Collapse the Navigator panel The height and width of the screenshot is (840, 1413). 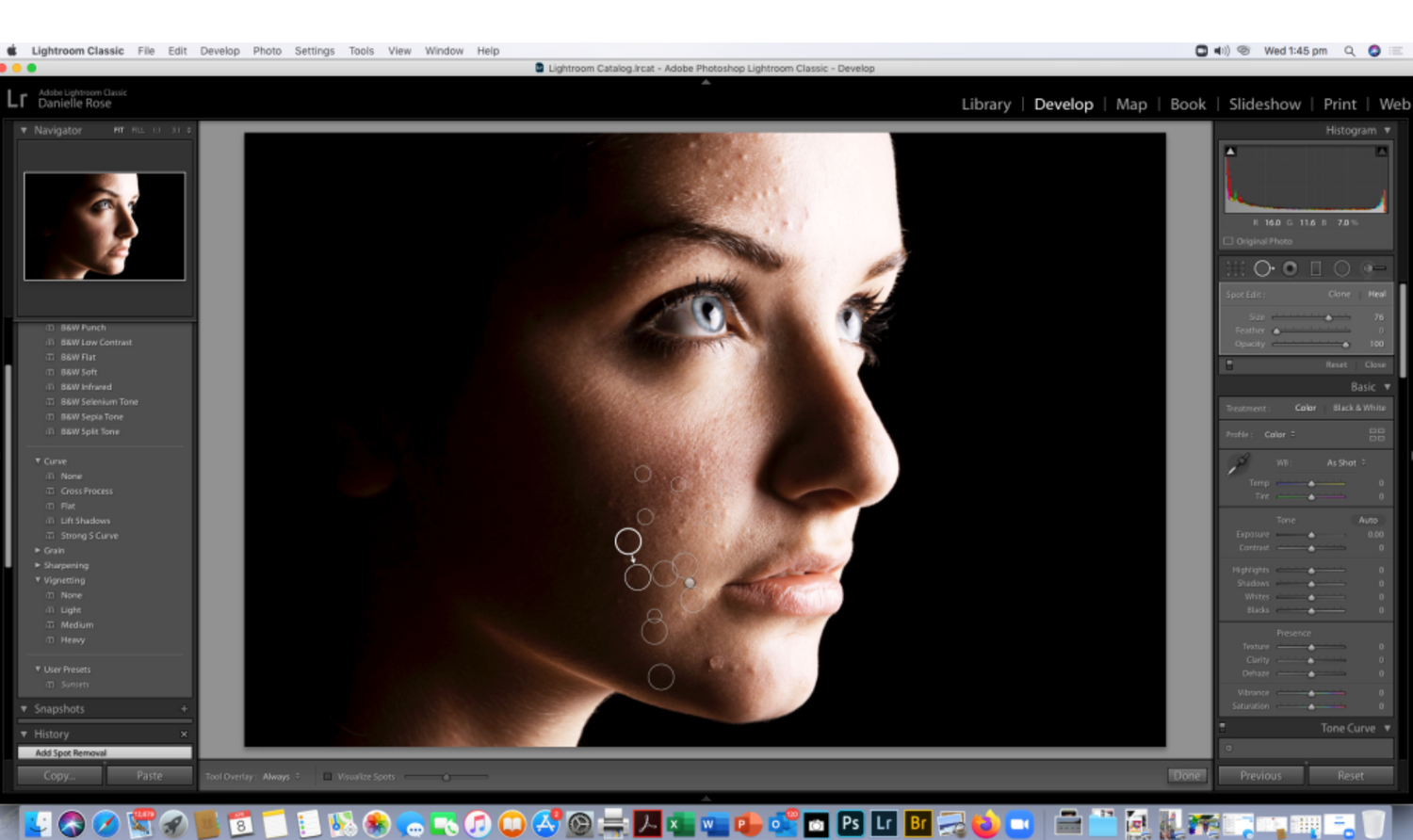24,130
